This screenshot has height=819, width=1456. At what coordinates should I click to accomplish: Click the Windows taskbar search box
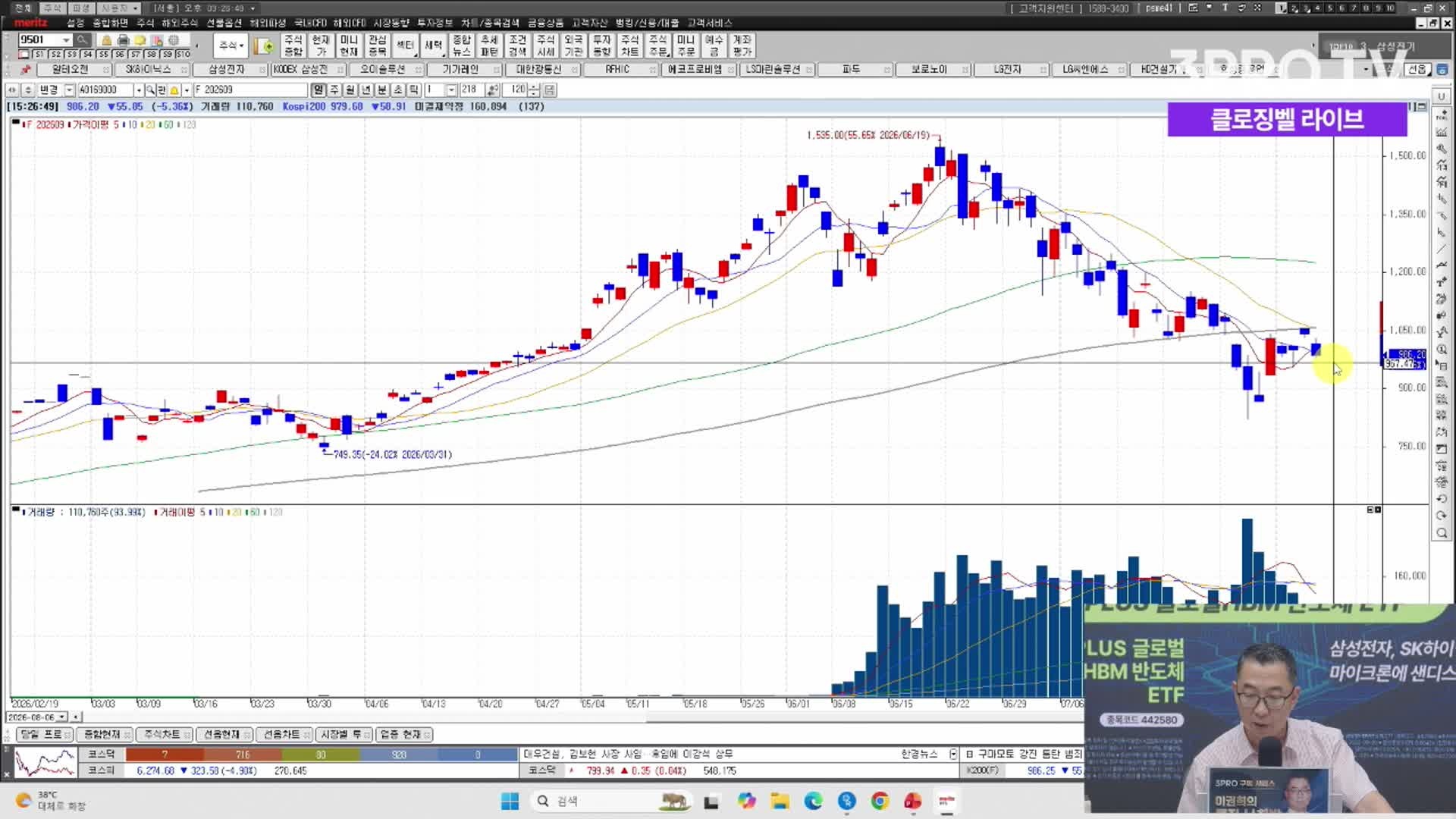(x=610, y=801)
